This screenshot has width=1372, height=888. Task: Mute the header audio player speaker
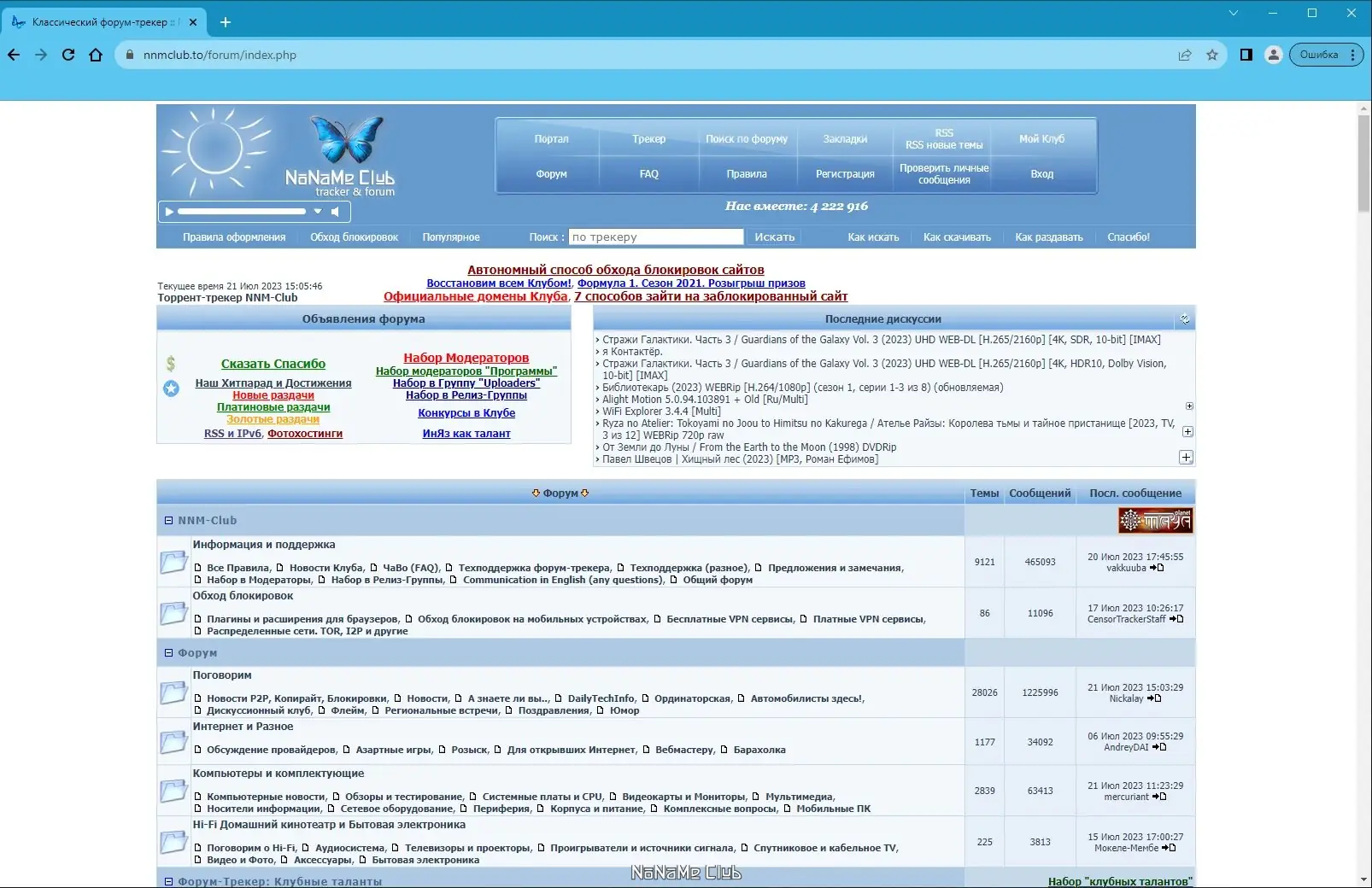335,211
